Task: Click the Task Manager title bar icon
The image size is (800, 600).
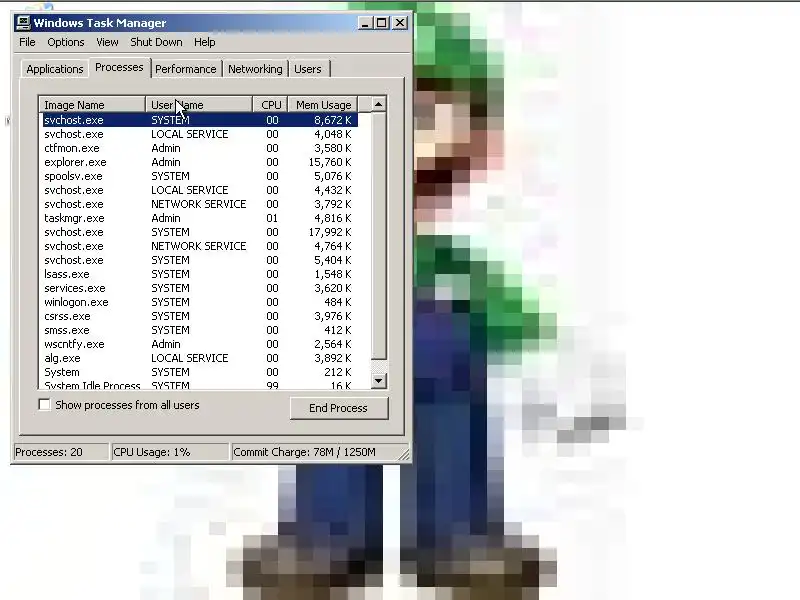Action: click(23, 23)
